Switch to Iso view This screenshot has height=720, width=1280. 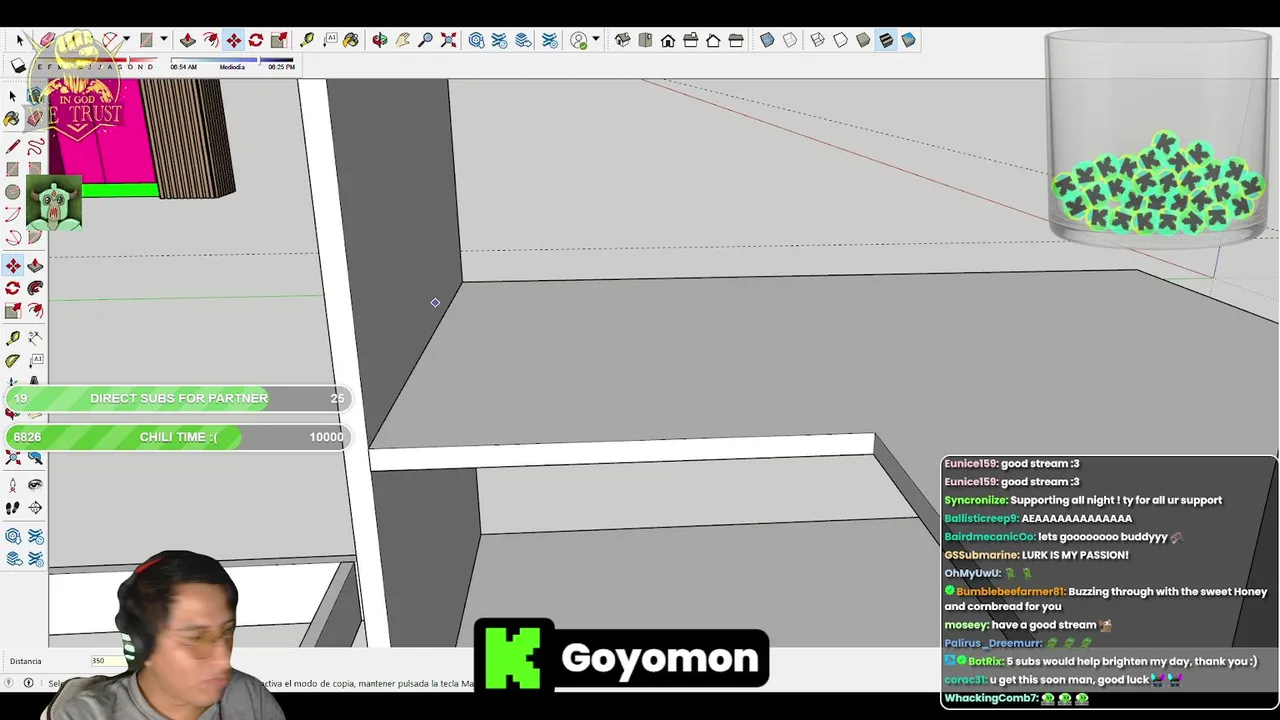tap(622, 40)
